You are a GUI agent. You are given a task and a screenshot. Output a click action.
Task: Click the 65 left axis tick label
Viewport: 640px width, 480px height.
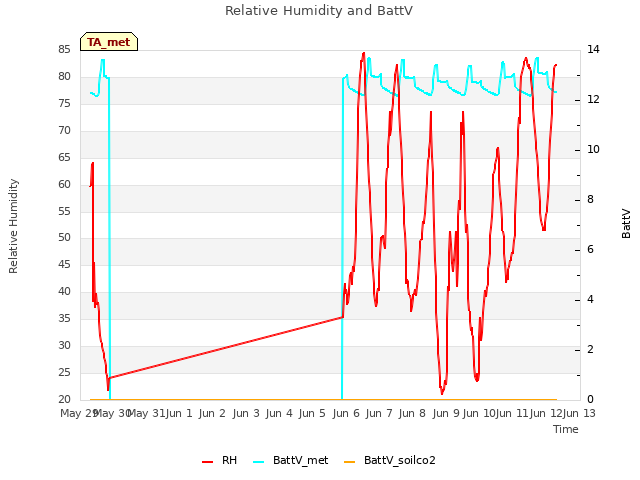tap(64, 157)
